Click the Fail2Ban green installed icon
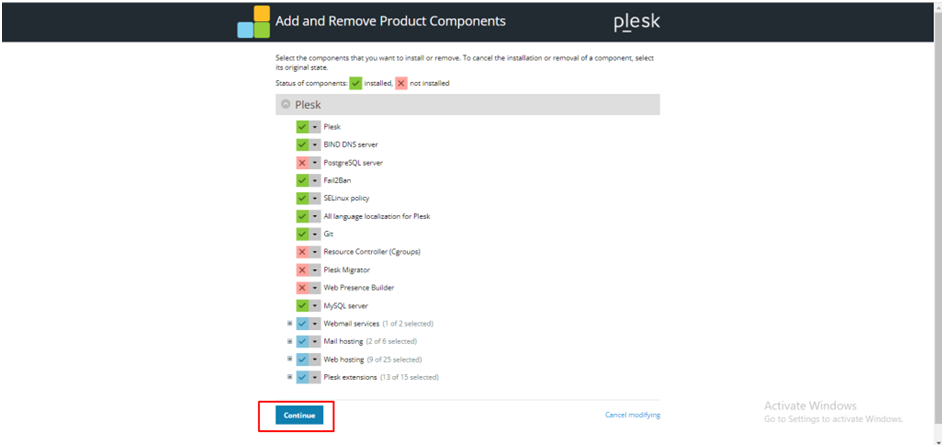Viewport: 944px width, 447px height. (x=302, y=181)
